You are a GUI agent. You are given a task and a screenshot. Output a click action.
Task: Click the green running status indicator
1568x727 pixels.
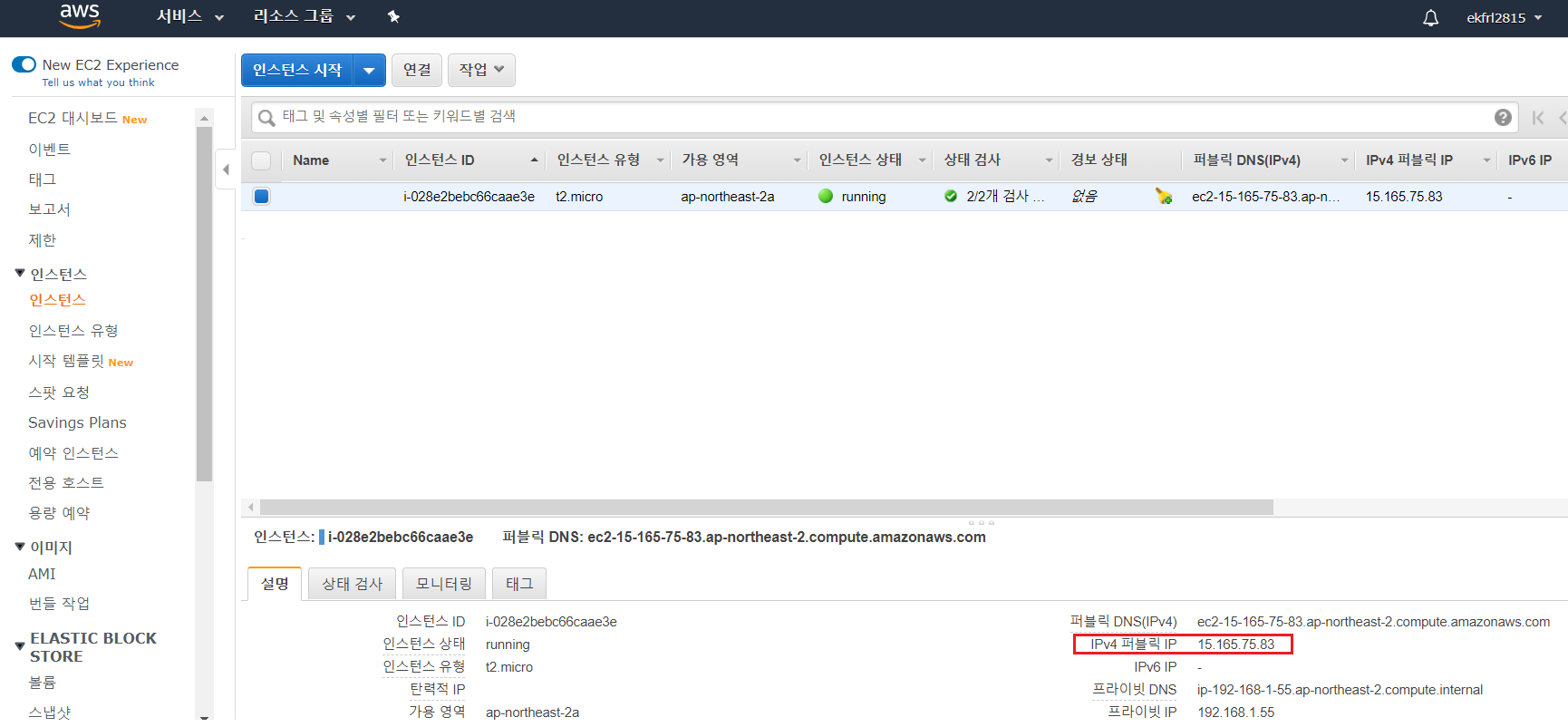(x=826, y=196)
